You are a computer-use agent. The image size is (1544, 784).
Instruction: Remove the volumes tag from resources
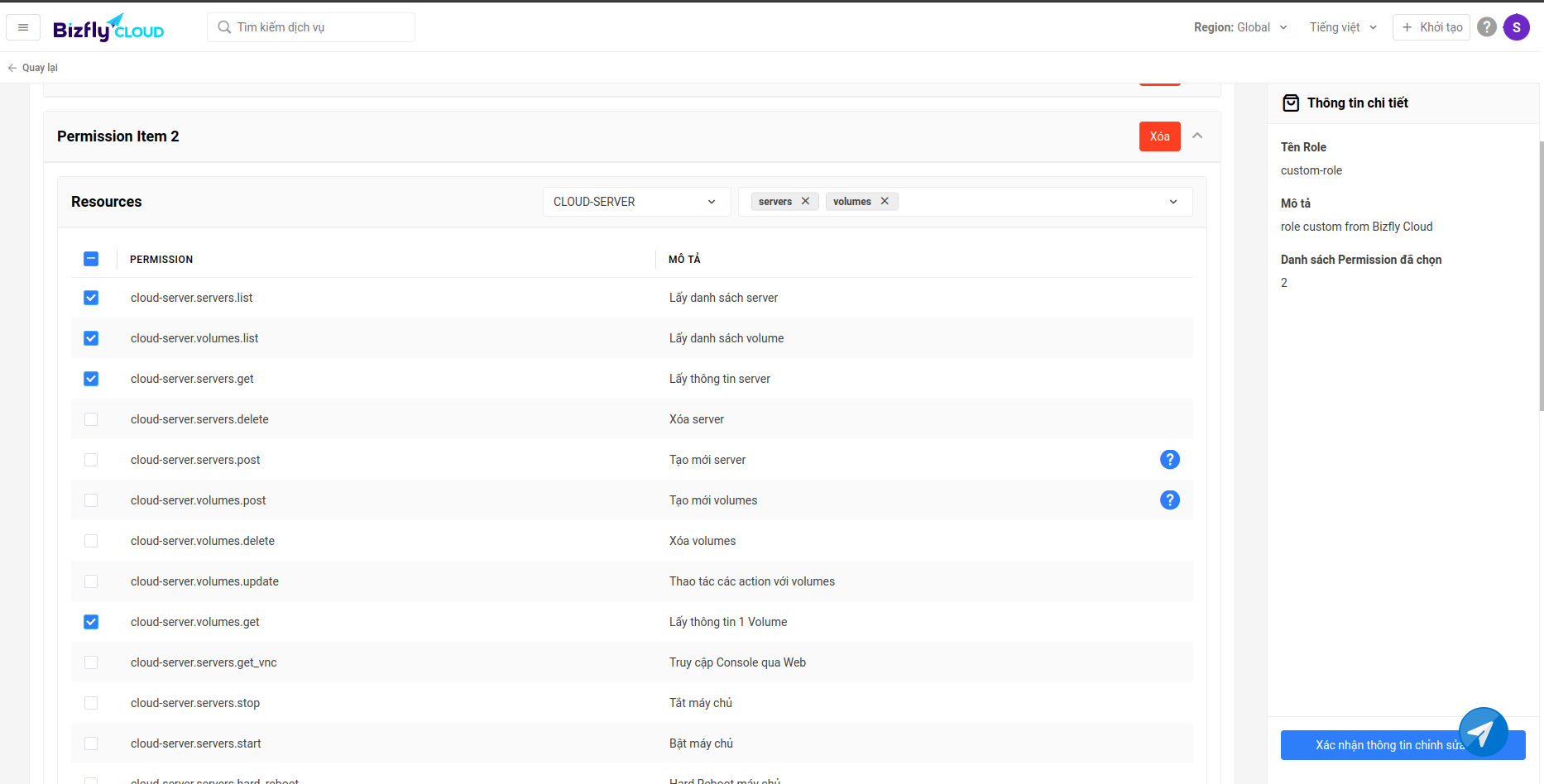pos(885,202)
